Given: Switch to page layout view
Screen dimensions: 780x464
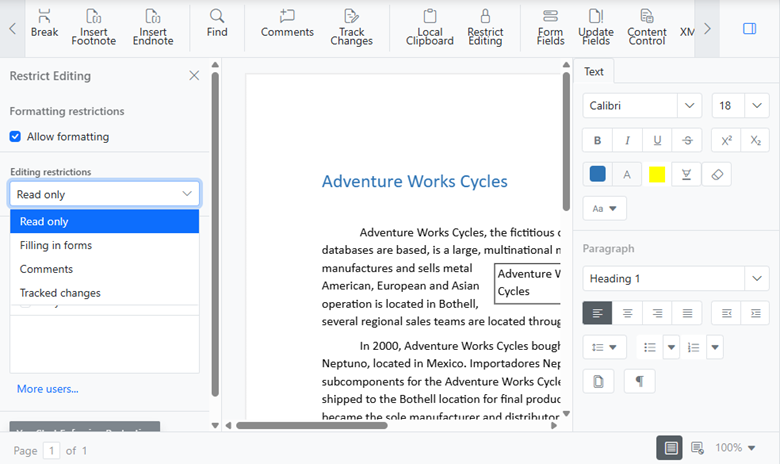Looking at the screenshot, I should (670, 448).
